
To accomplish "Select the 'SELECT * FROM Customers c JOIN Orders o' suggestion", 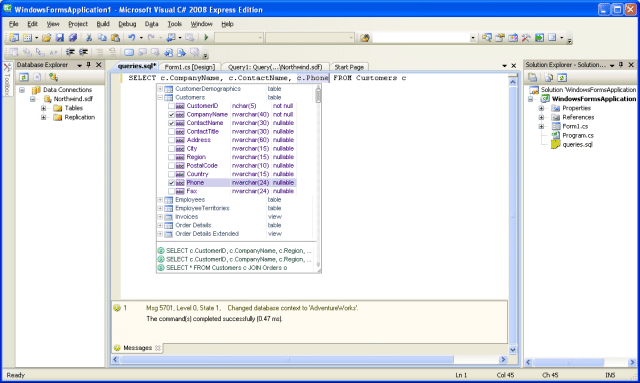I will tap(227, 268).
